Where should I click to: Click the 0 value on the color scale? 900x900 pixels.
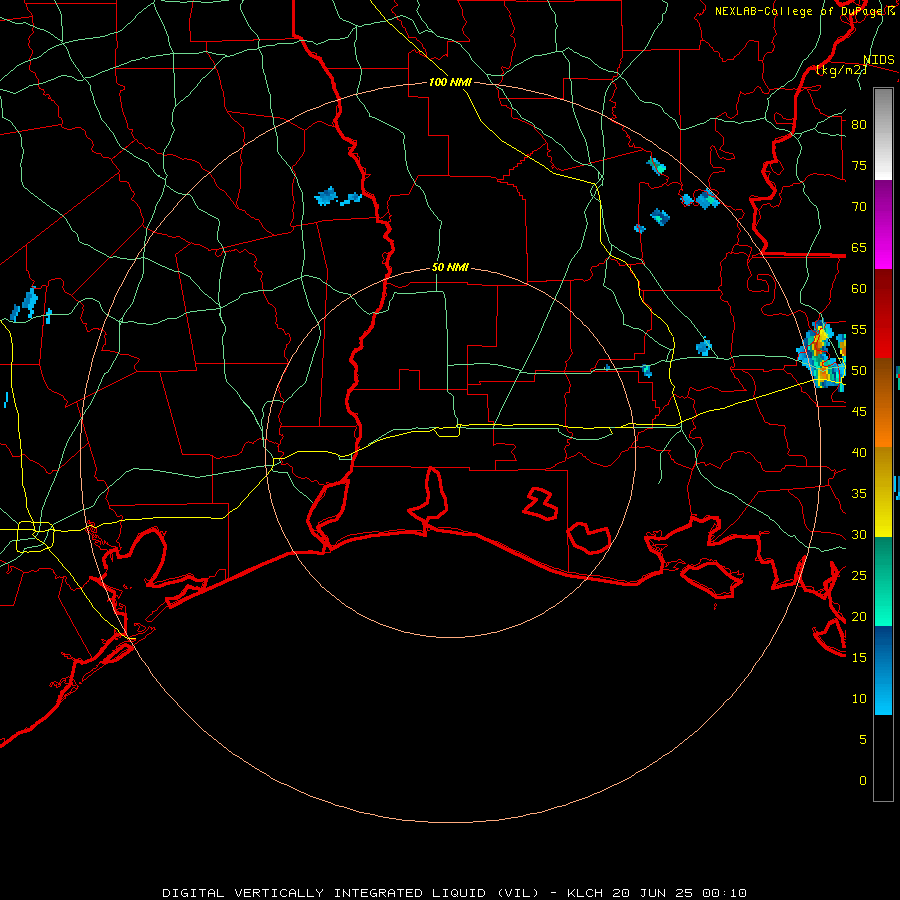[863, 781]
